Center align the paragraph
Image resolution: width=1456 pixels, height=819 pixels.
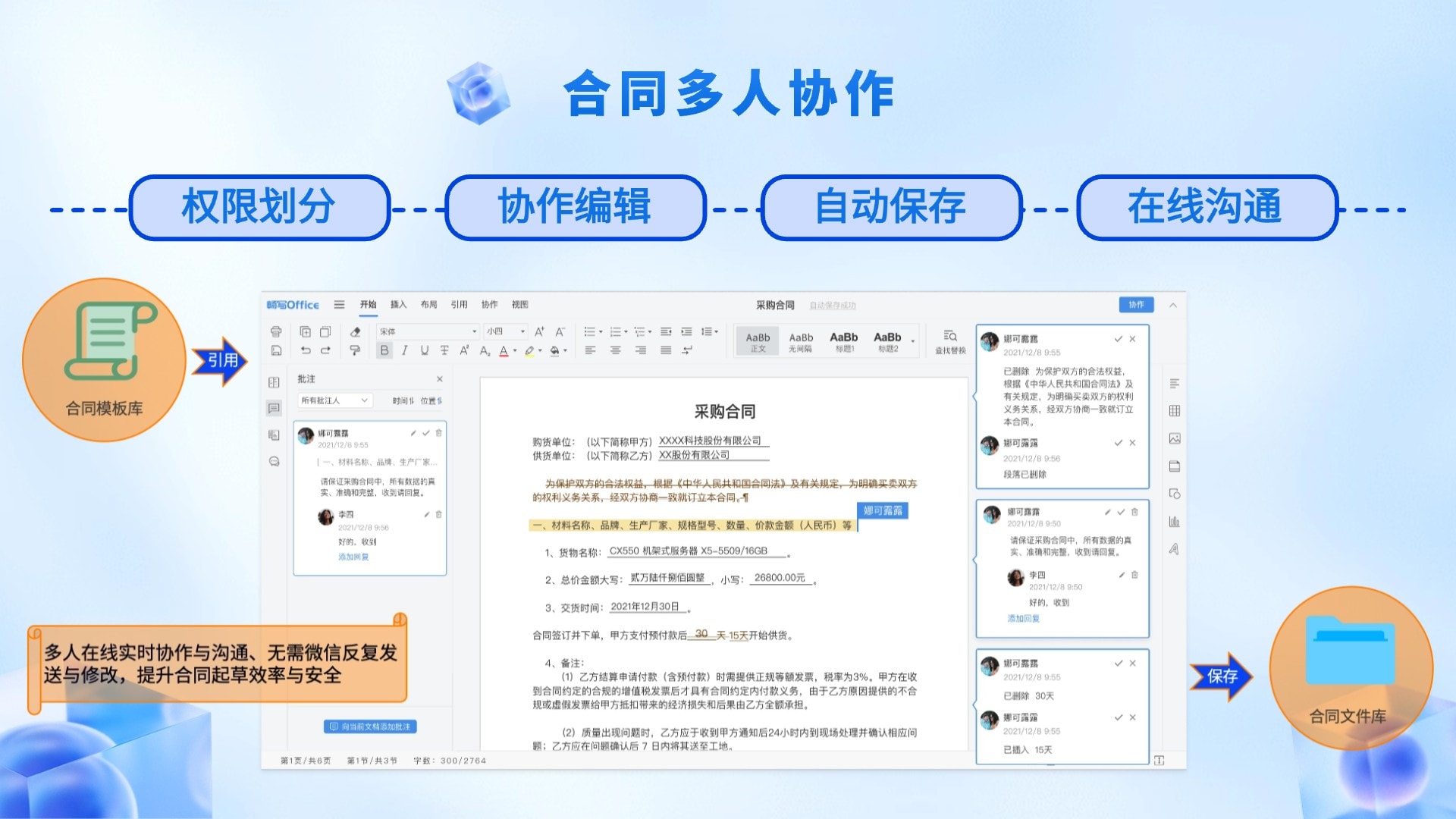[x=616, y=350]
